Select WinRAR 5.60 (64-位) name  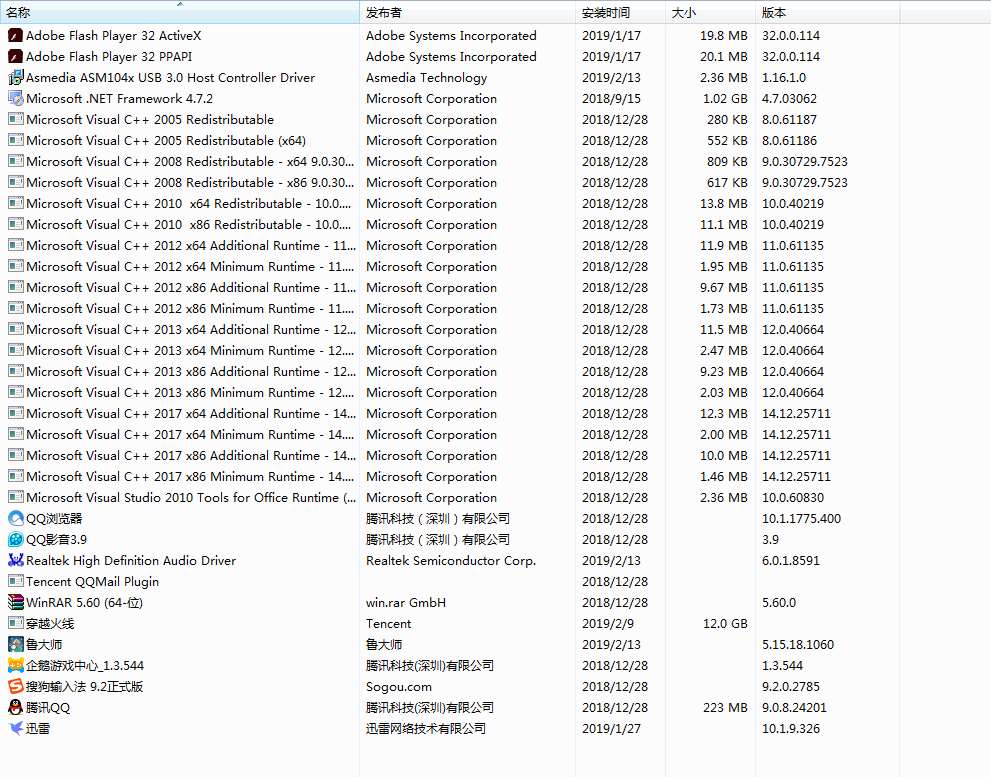tap(84, 603)
